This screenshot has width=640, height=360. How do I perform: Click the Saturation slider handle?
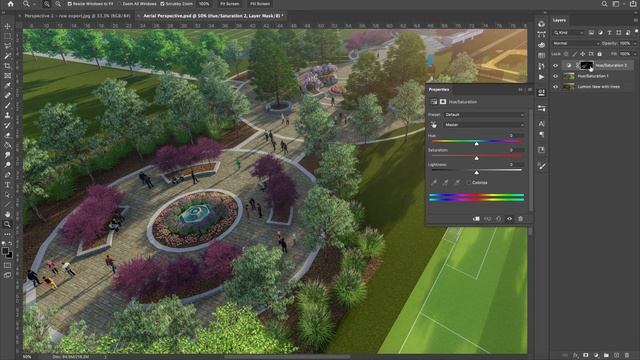pyautogui.click(x=476, y=158)
